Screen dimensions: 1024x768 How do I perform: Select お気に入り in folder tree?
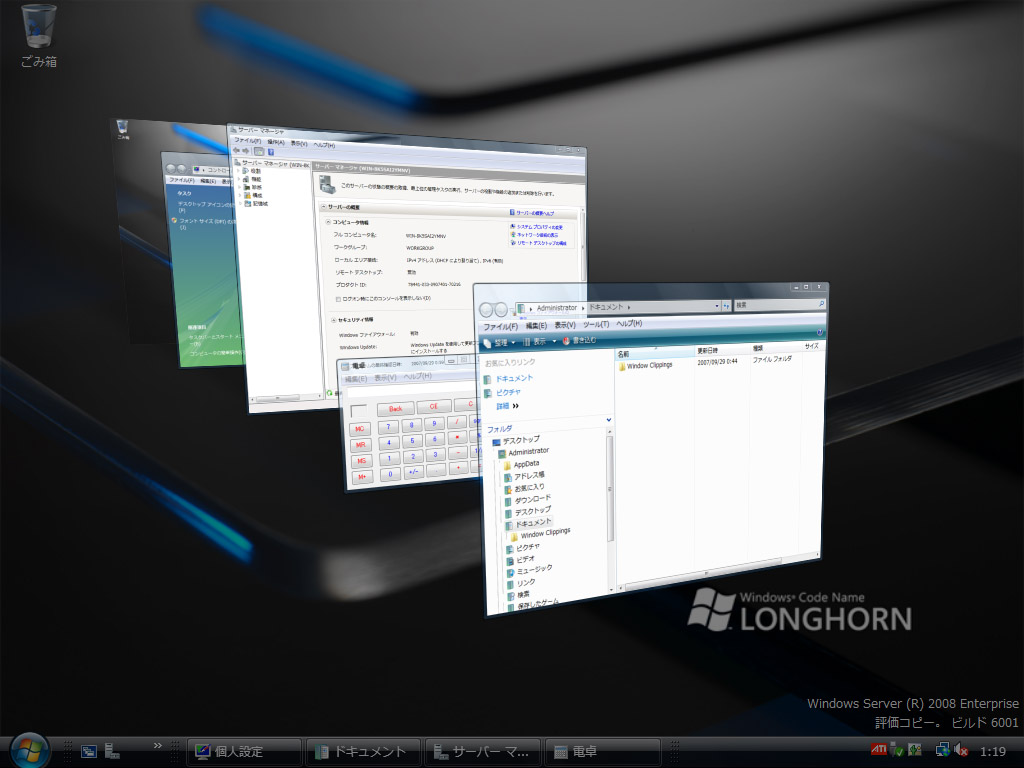[x=525, y=488]
